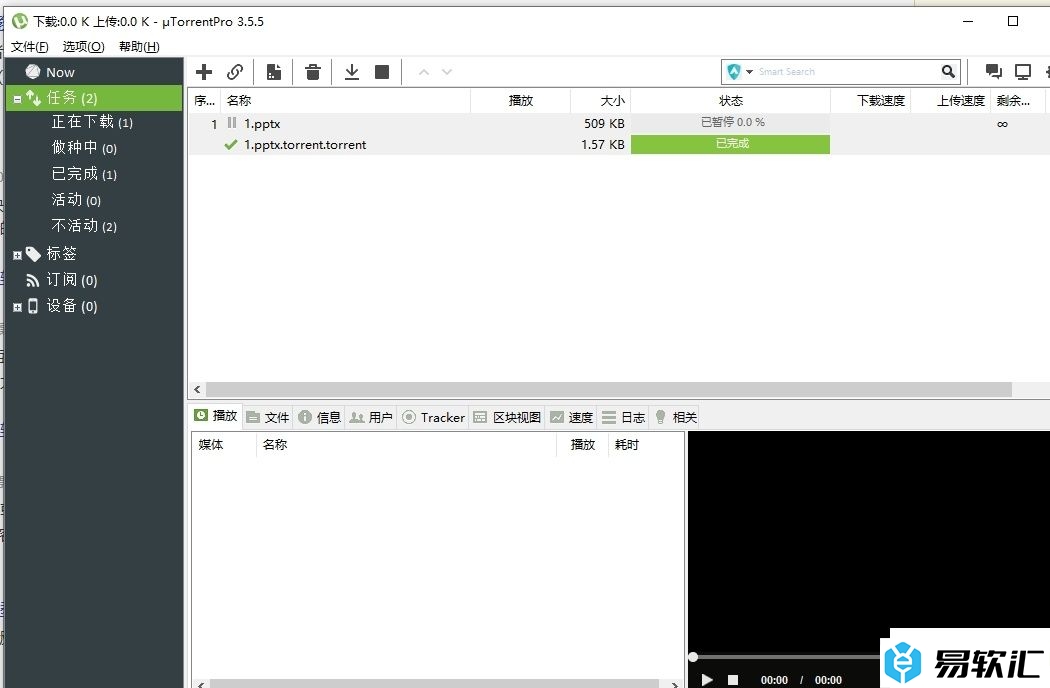This screenshot has height=688, width=1050.
Task: Click the Remove Torrent trash icon
Action: click(313, 72)
